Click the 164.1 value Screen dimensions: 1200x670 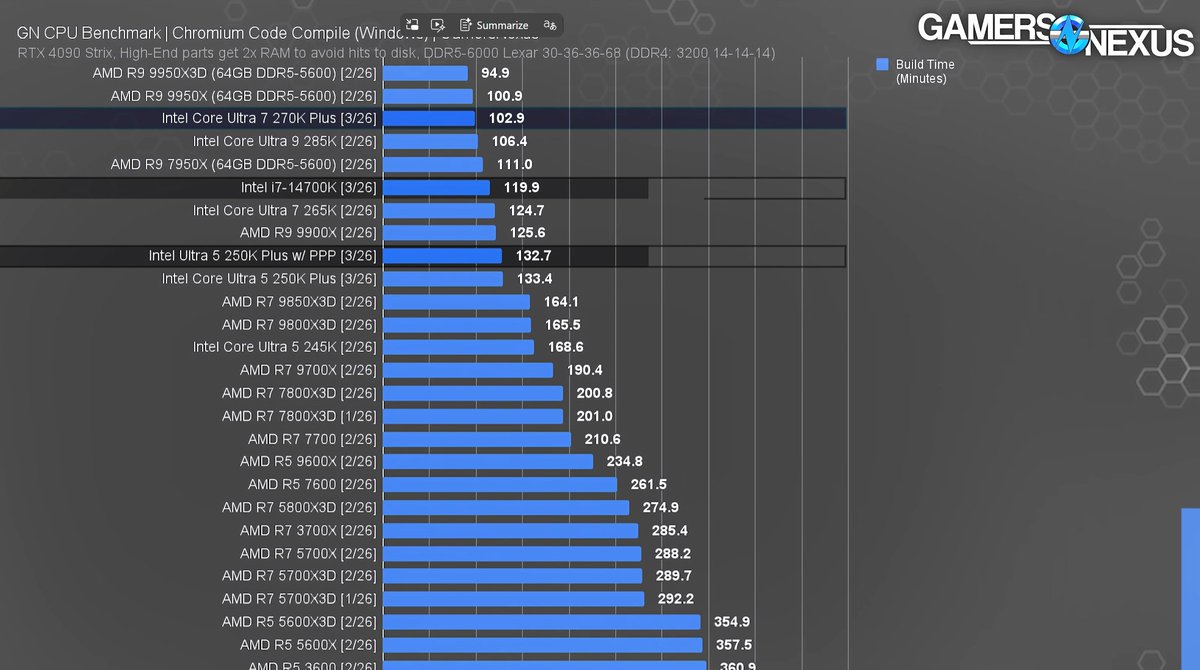[x=561, y=301]
